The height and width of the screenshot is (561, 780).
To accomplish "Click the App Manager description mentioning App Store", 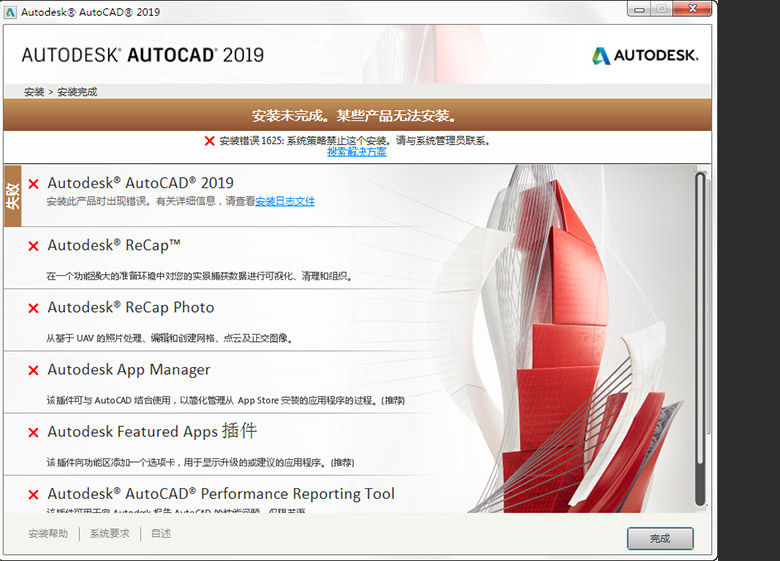I will click(x=225, y=400).
